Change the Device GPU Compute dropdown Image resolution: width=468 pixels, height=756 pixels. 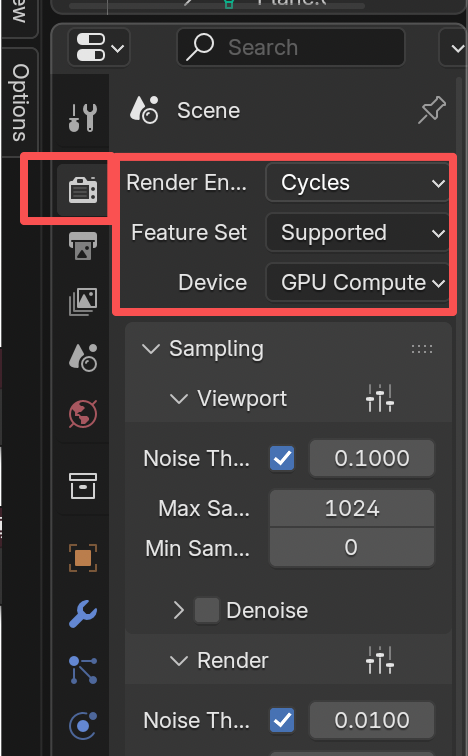coord(359,283)
